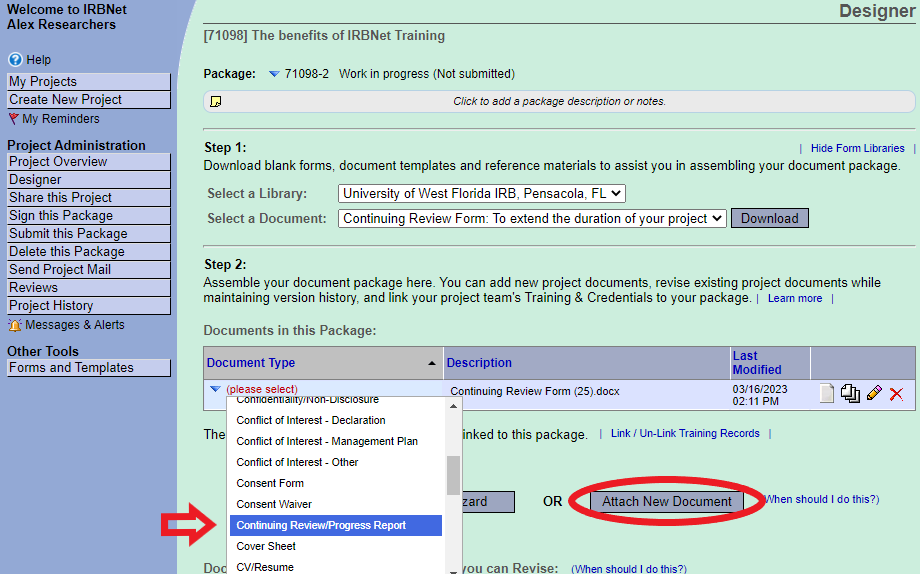This screenshot has width=920, height=574.
Task: Click the Download button
Action: click(x=769, y=218)
